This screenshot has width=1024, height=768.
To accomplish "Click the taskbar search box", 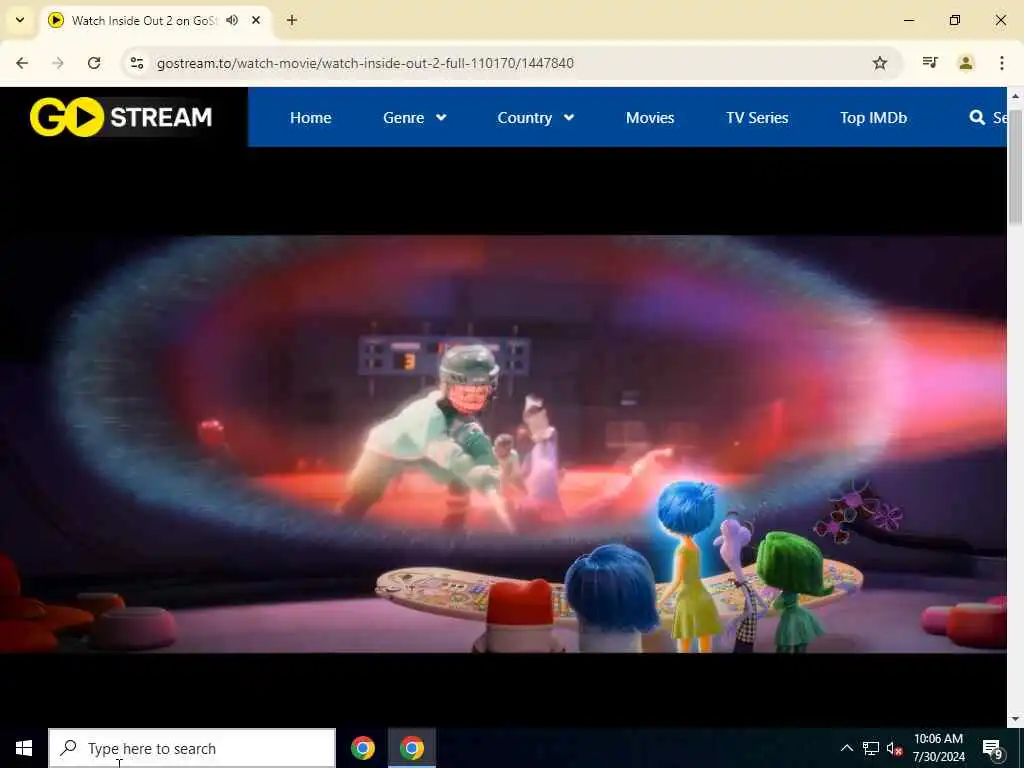I will tap(192, 748).
